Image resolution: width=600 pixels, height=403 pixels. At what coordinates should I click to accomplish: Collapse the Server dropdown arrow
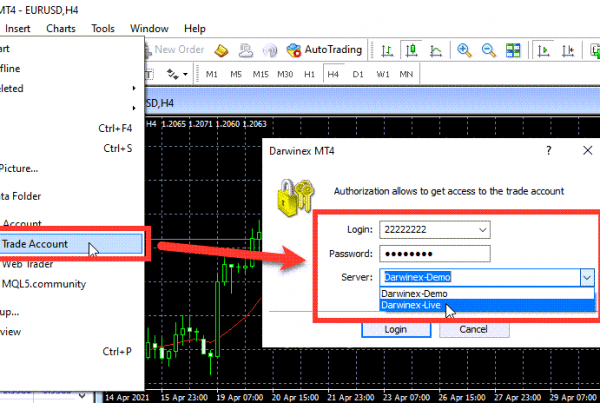(x=587, y=277)
